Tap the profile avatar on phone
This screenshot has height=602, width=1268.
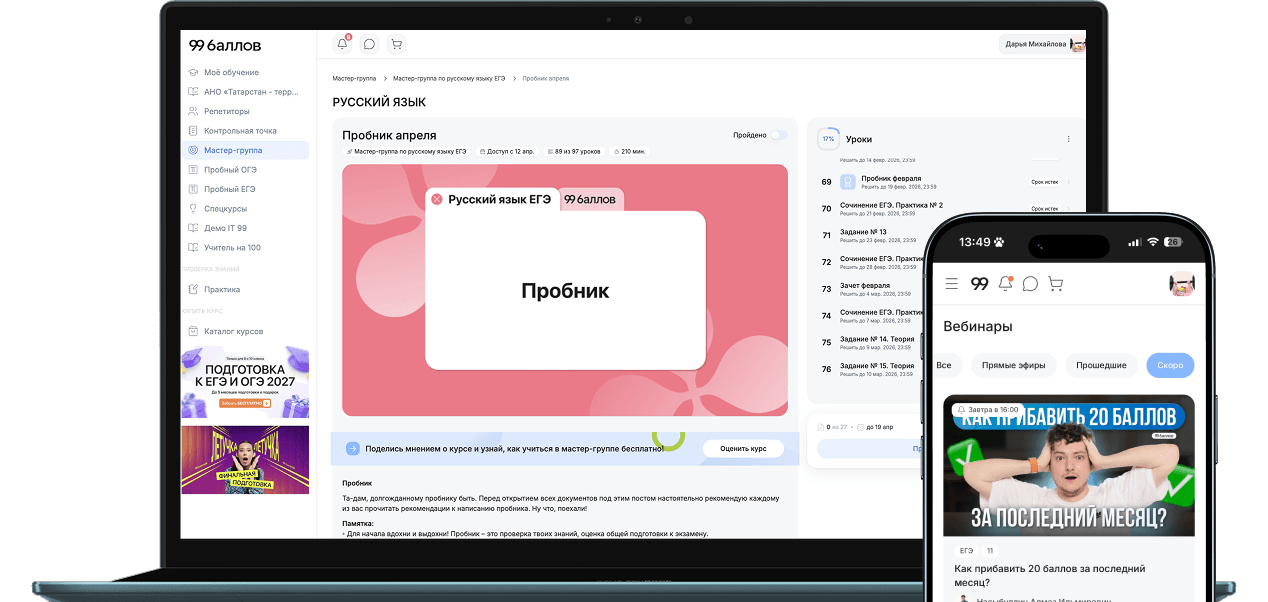pos(1182,284)
